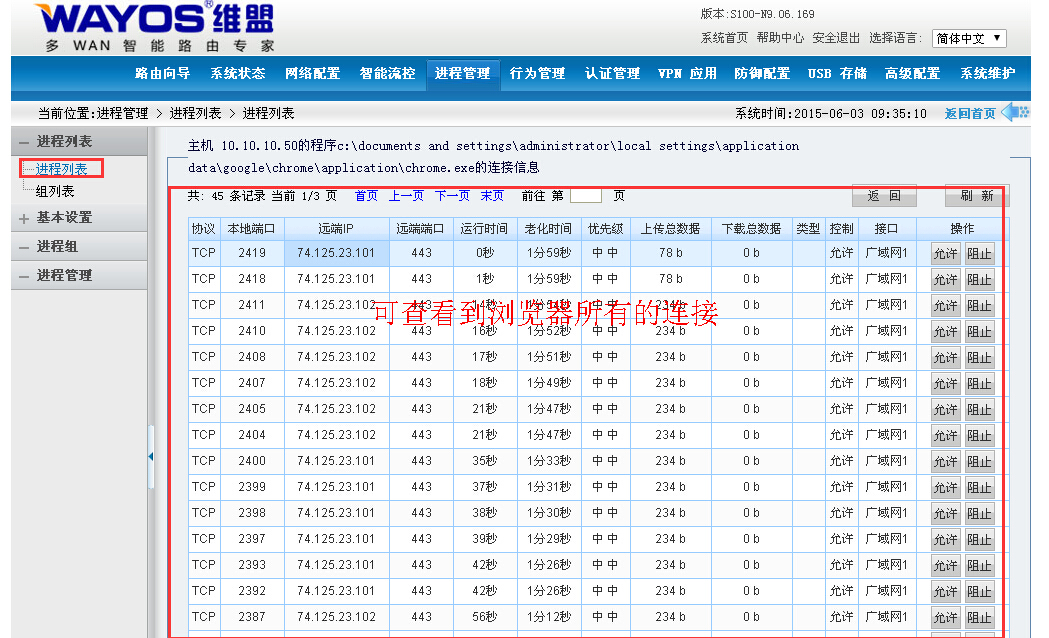Click the blue return-home arrow icon
This screenshot has height=638, width=1049.
[1016, 112]
